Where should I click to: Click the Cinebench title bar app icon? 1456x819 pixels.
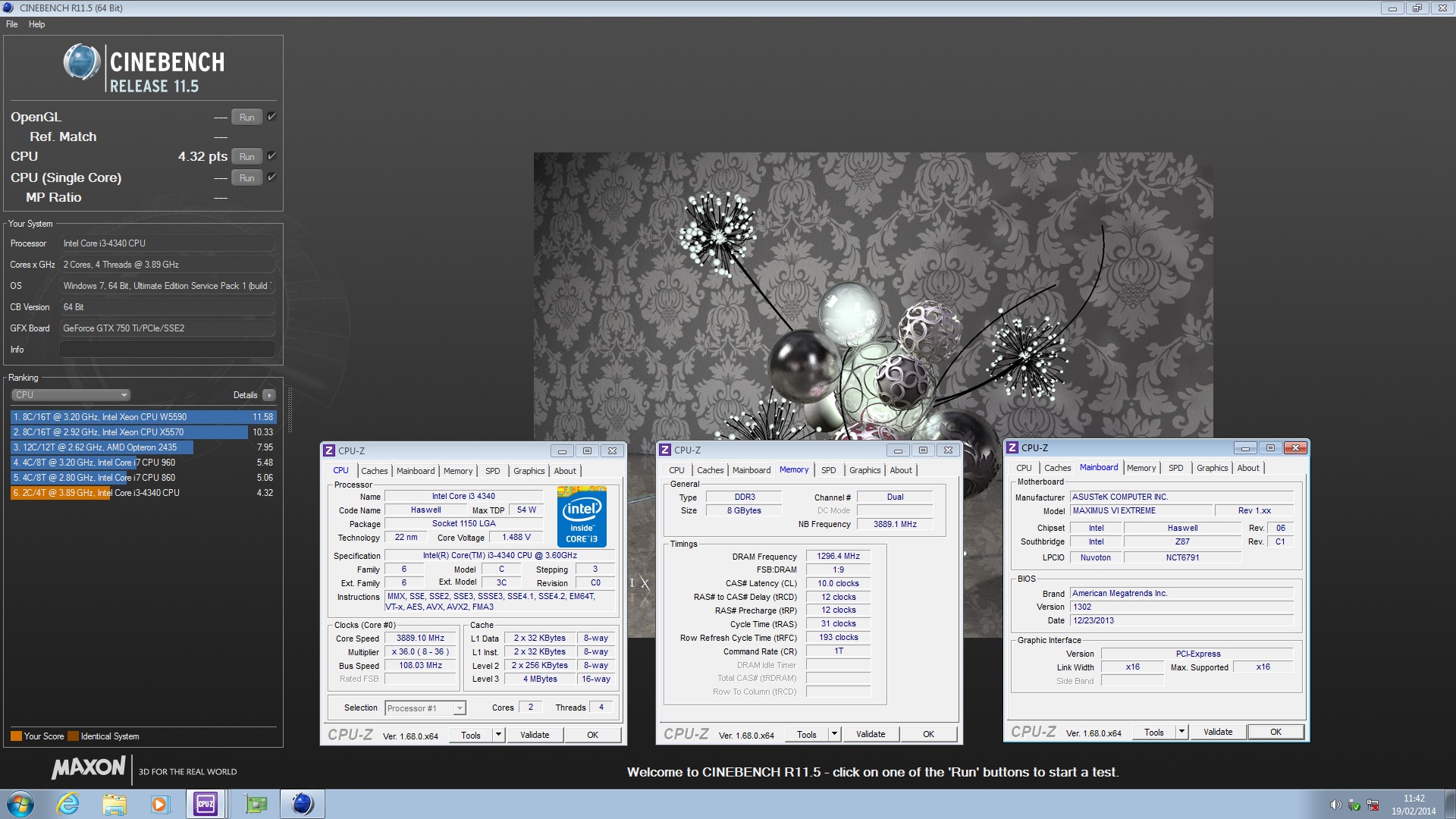click(x=8, y=8)
